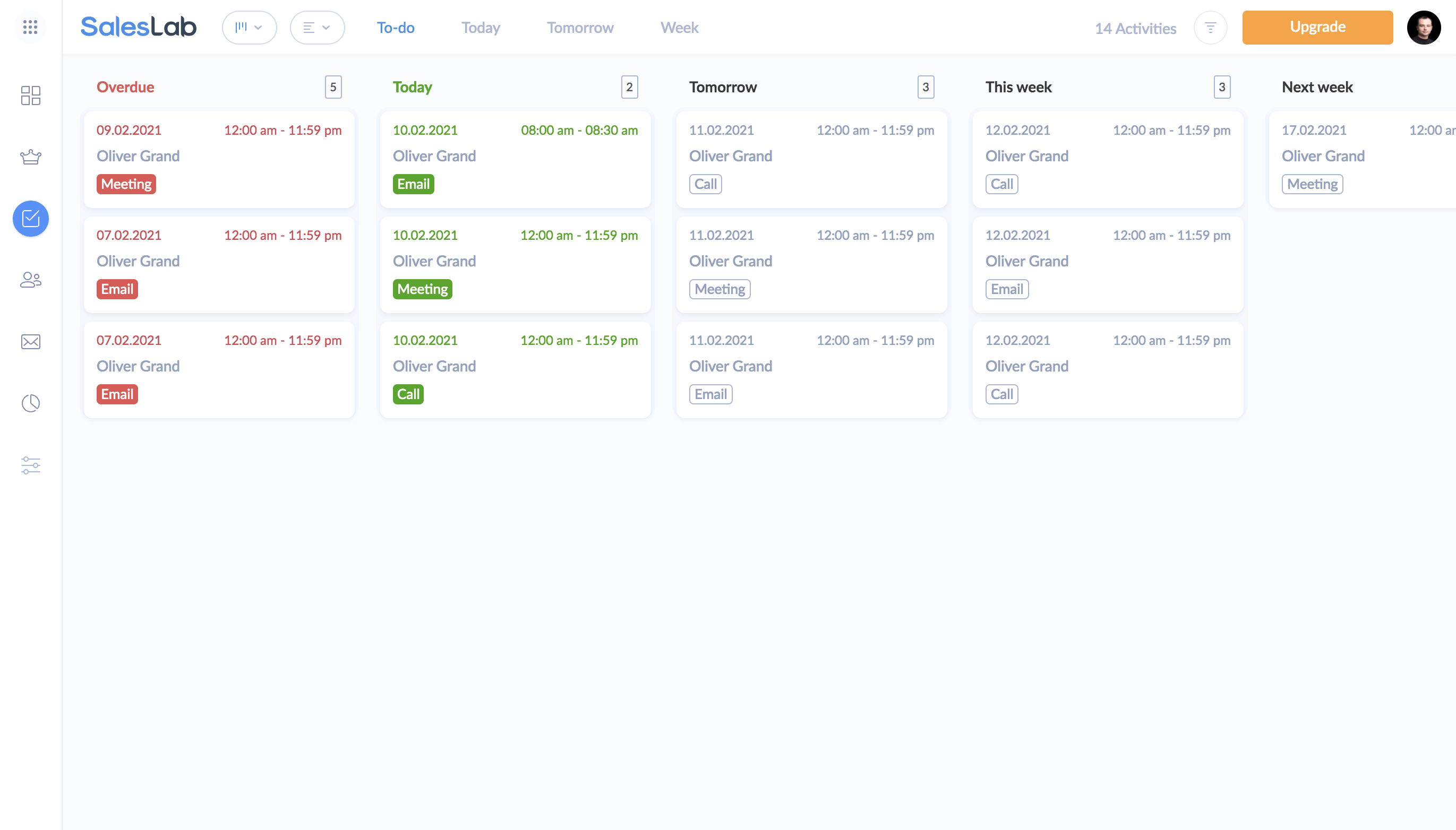Select the activities checkmark icon in sidebar
Image resolution: width=1456 pixels, height=830 pixels.
click(x=30, y=218)
